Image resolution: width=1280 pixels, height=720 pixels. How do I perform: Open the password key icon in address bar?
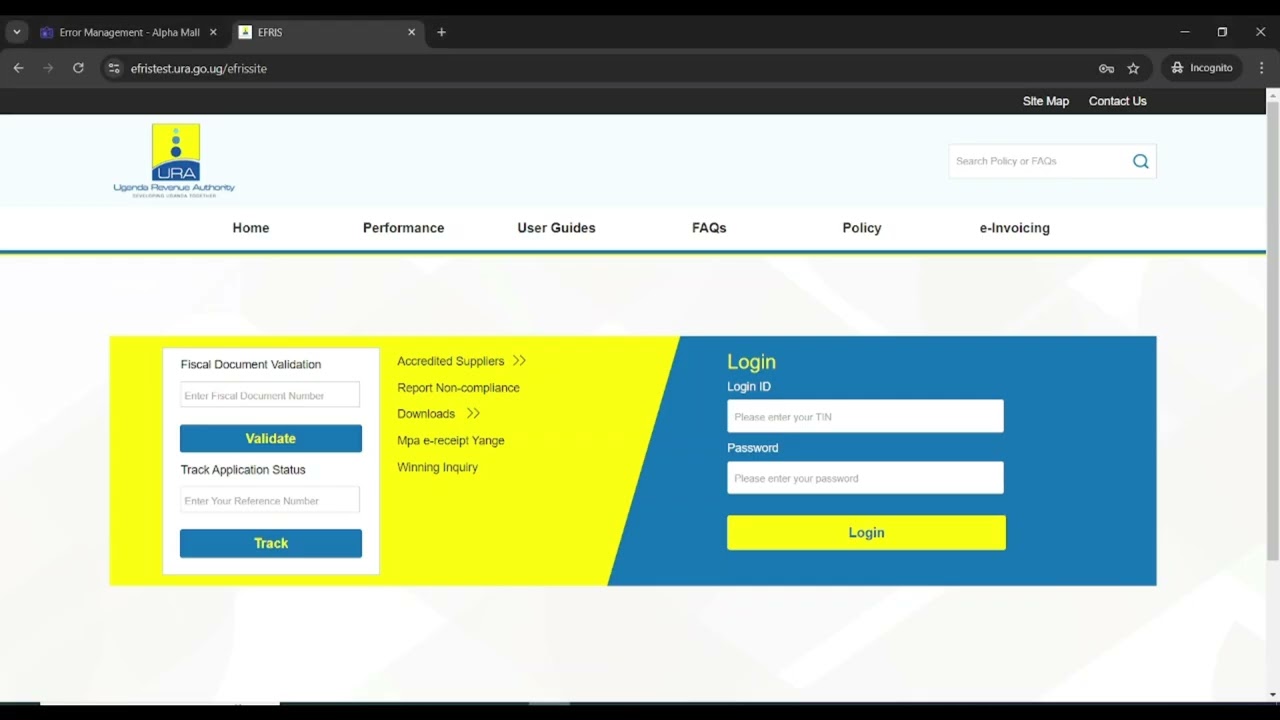pos(1106,68)
